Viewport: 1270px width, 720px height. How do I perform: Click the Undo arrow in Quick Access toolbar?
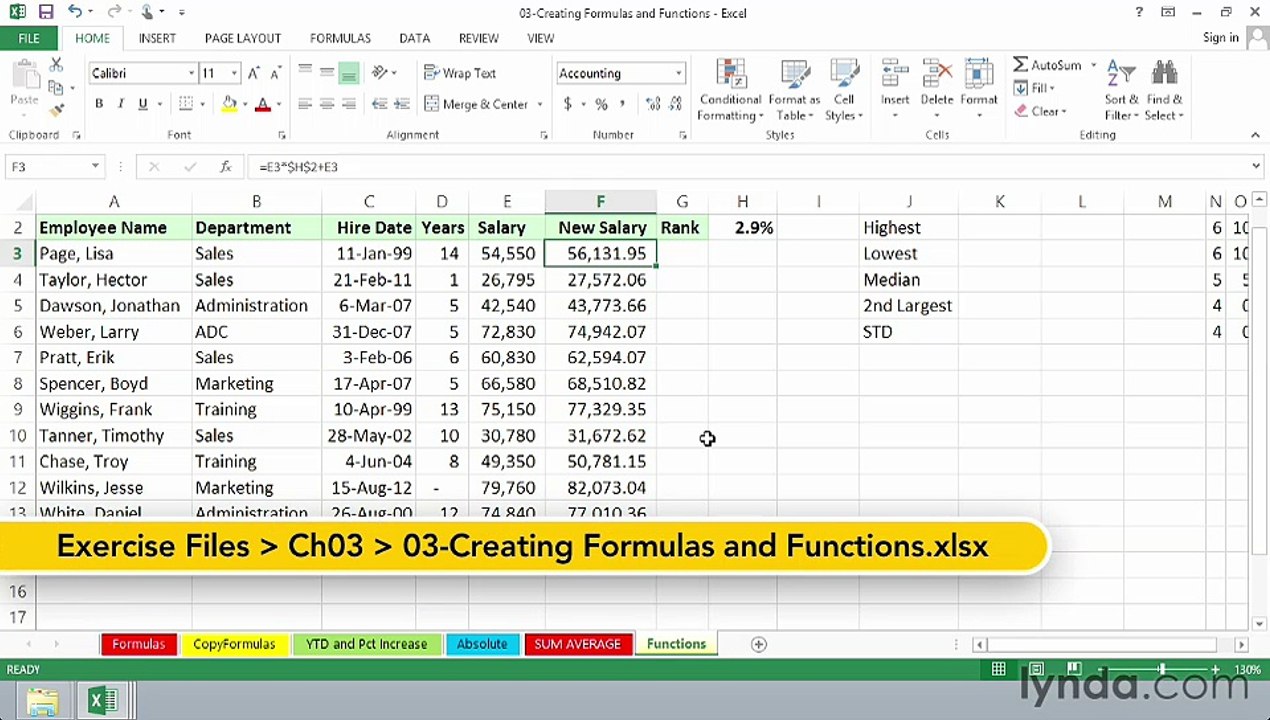tap(75, 12)
